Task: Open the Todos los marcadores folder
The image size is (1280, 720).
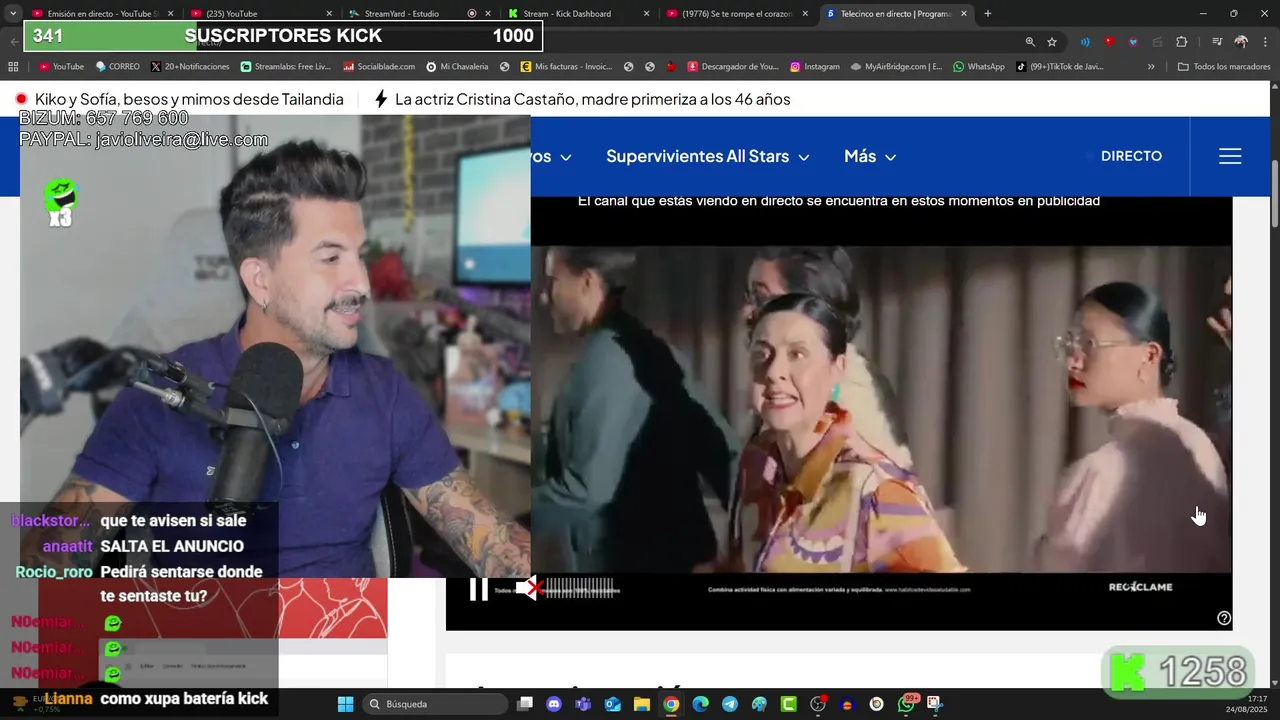Action: point(1224,67)
